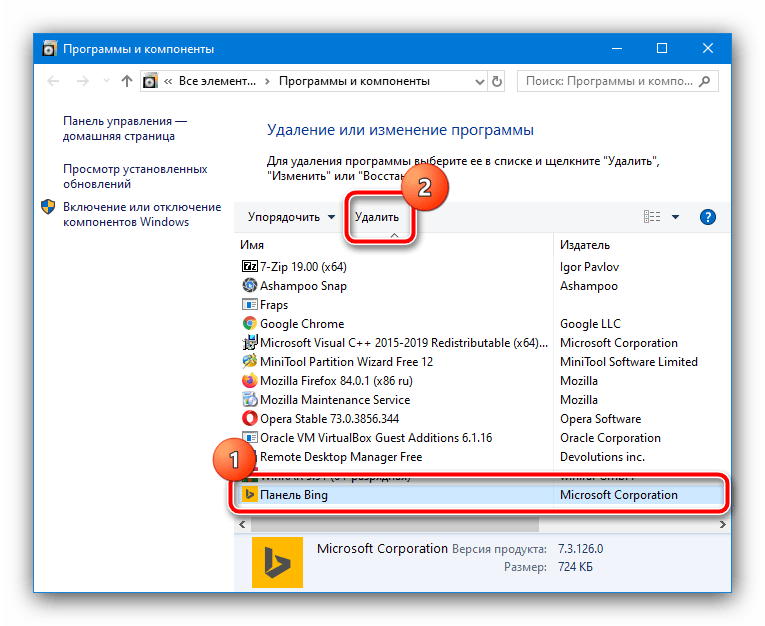Click the search magnifier icon
Image resolution: width=765 pixels, height=626 pixels.
705,81
